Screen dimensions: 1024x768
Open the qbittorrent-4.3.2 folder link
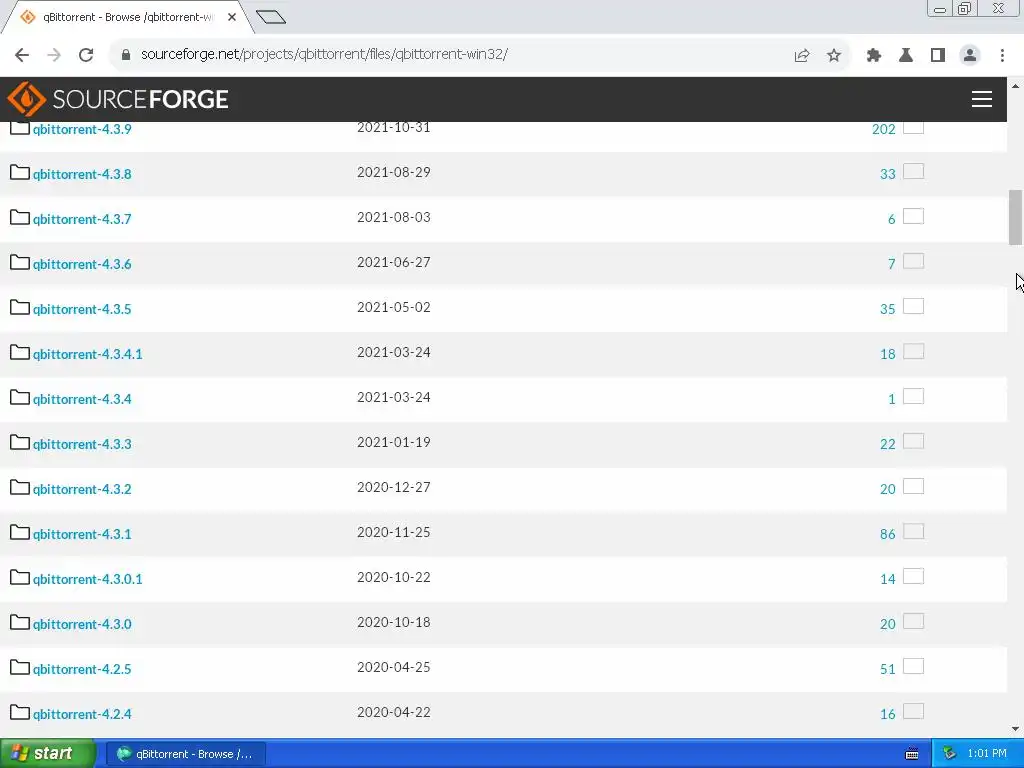[x=82, y=489]
